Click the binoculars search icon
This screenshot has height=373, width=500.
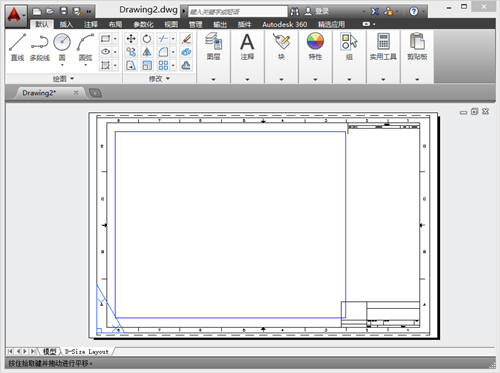(x=294, y=12)
